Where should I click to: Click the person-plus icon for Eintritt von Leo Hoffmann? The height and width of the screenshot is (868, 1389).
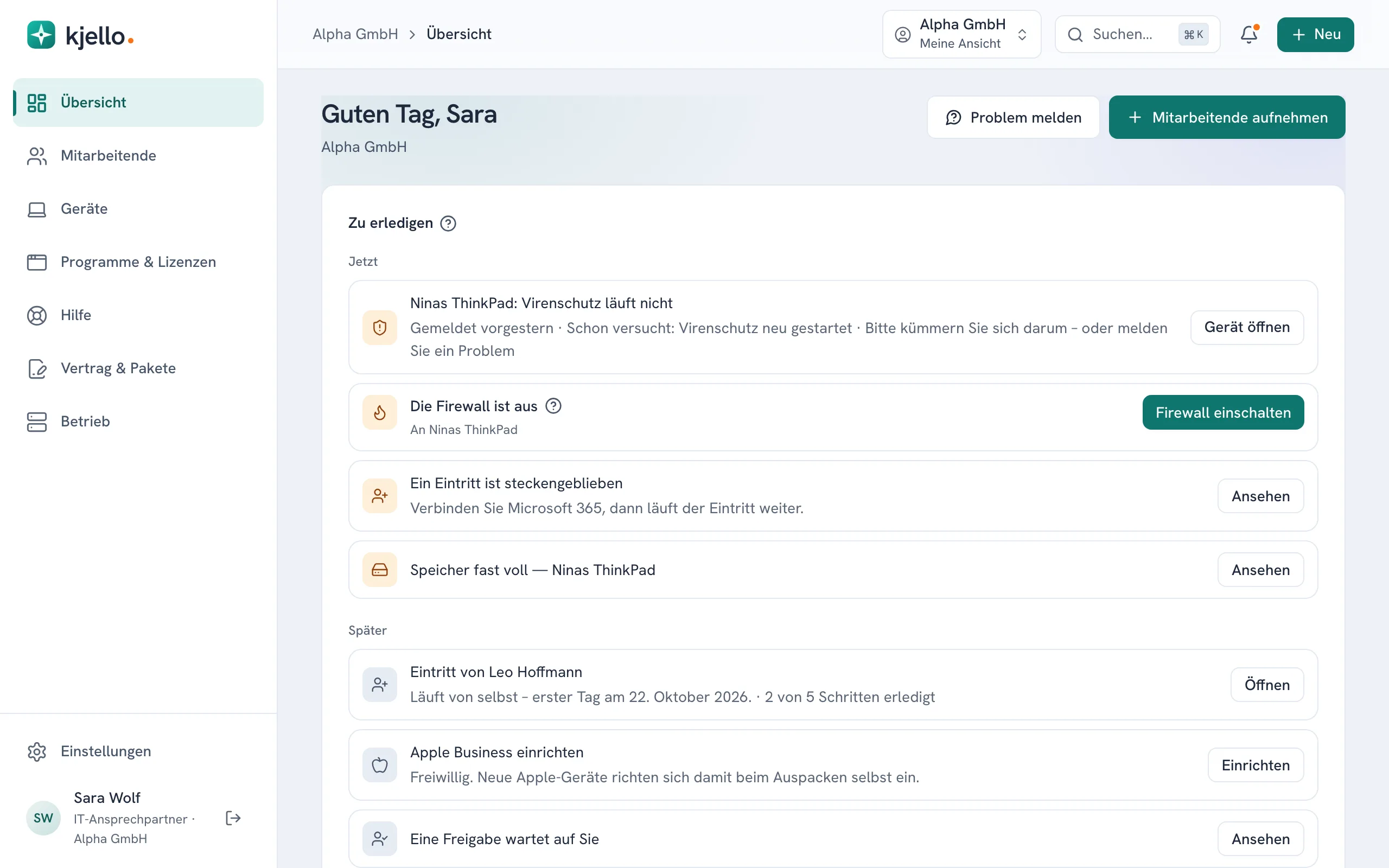point(379,684)
